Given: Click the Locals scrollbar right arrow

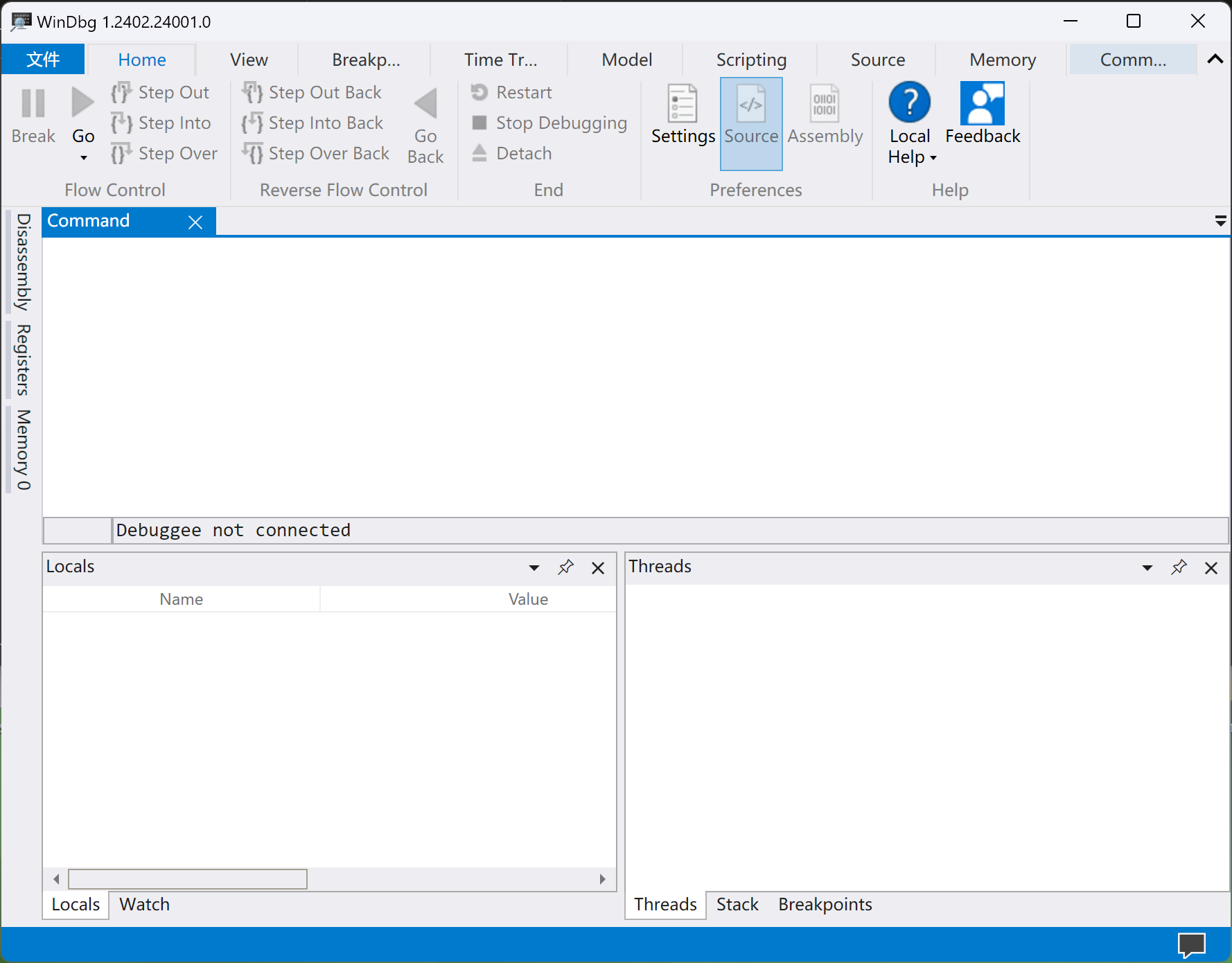Looking at the screenshot, I should [602, 879].
